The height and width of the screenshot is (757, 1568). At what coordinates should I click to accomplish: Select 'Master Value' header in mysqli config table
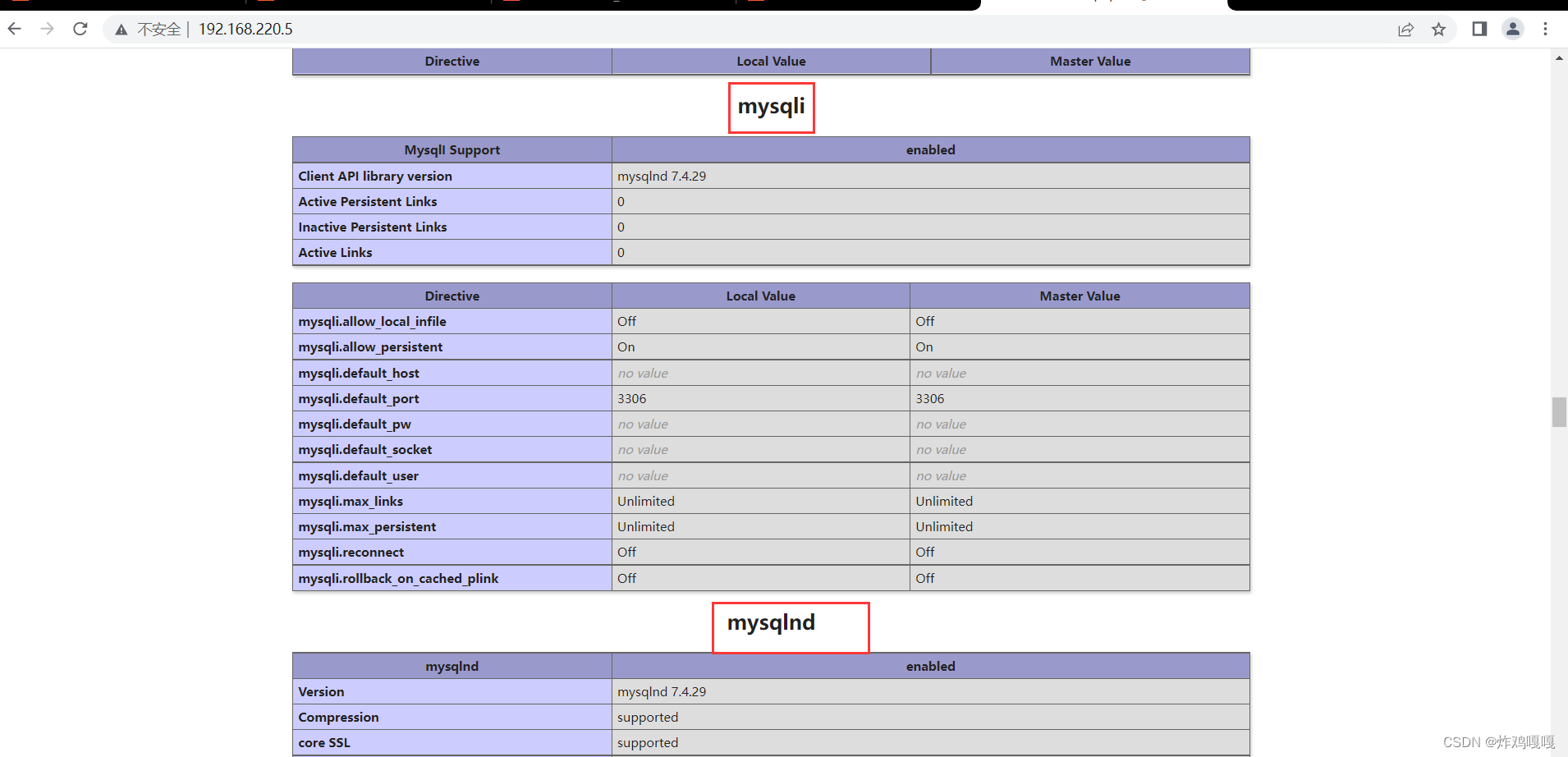1080,296
